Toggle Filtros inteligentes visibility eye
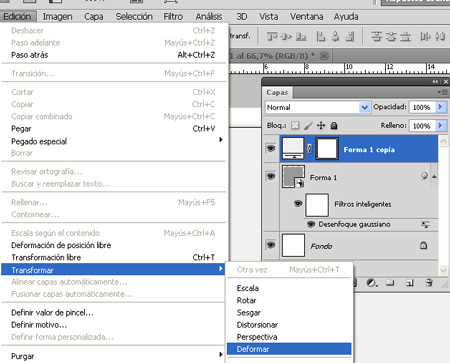Image resolution: width=450 pixels, height=363 pixels. (298, 203)
